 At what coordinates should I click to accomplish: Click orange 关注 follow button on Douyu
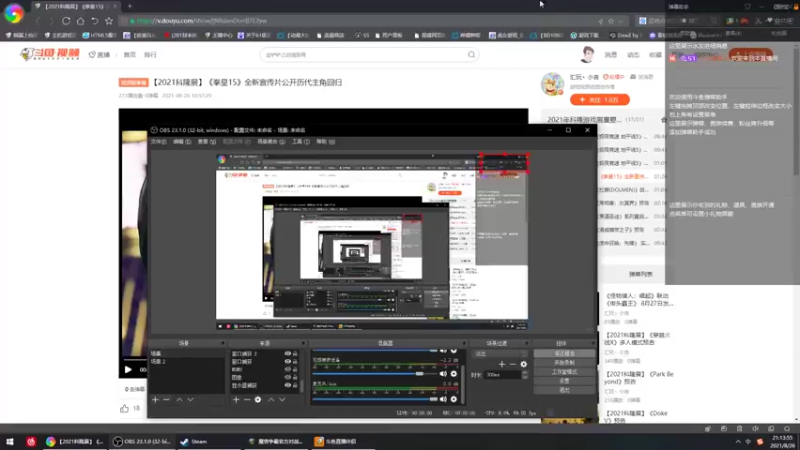coord(599,99)
